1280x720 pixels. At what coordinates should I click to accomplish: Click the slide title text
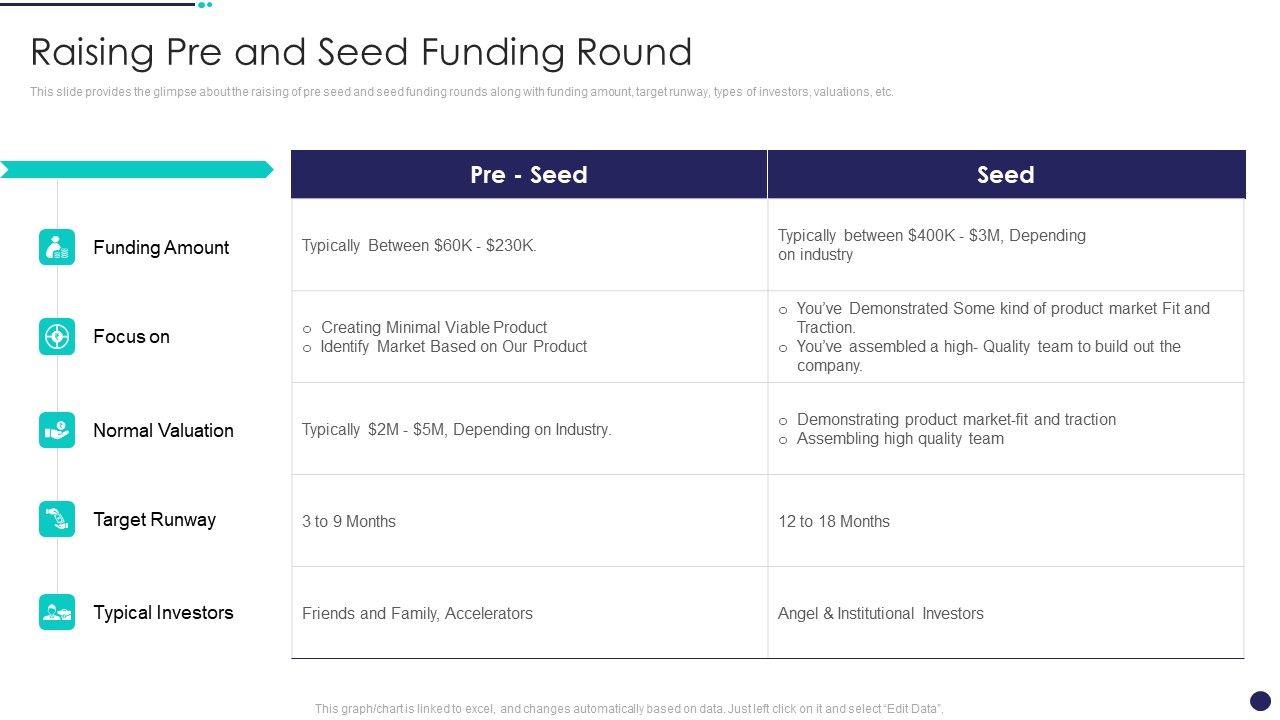click(361, 52)
